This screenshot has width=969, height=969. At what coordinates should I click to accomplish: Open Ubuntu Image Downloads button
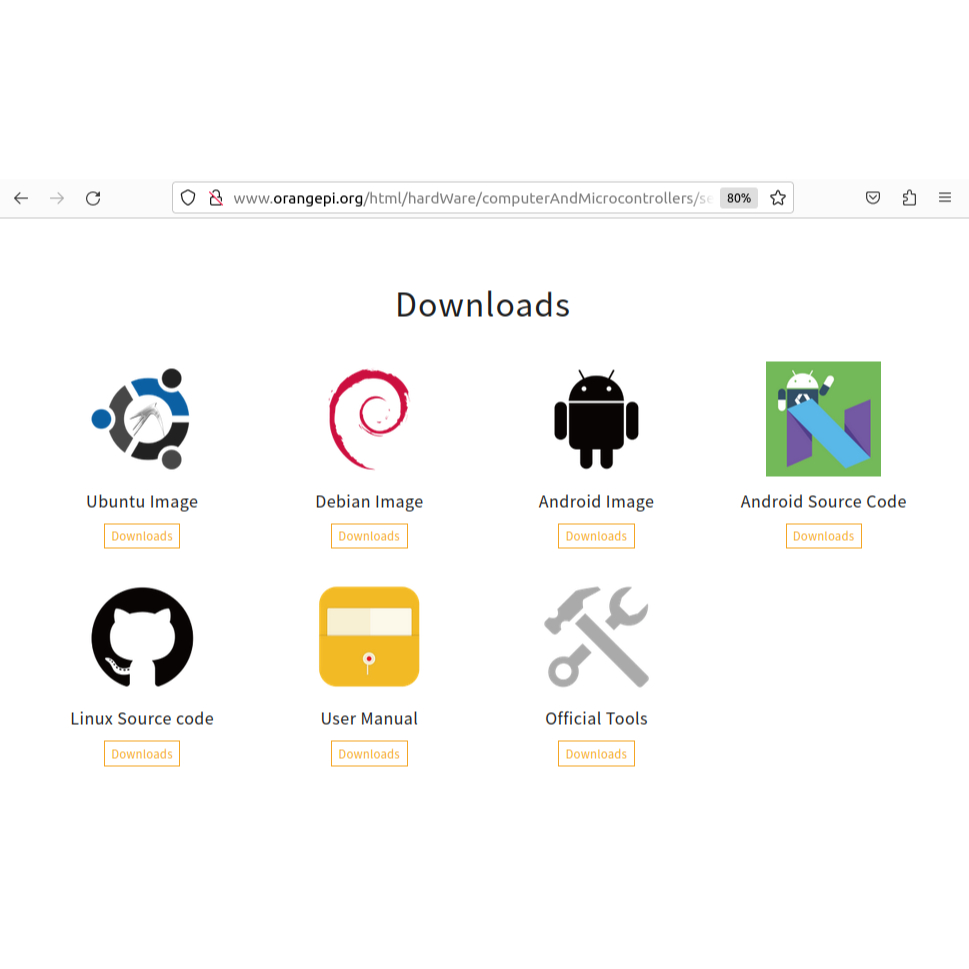[142, 536]
